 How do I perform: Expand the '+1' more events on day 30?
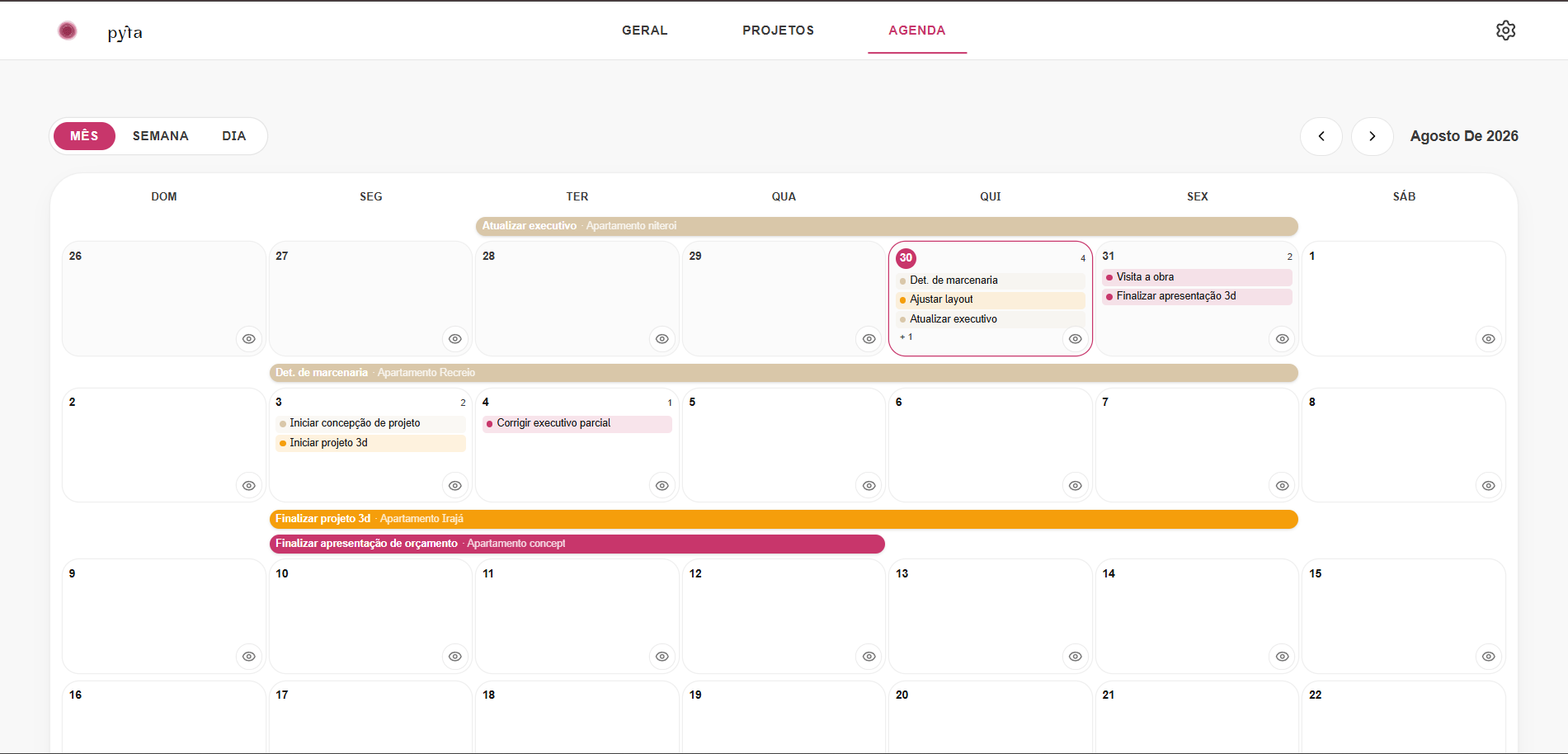(906, 337)
